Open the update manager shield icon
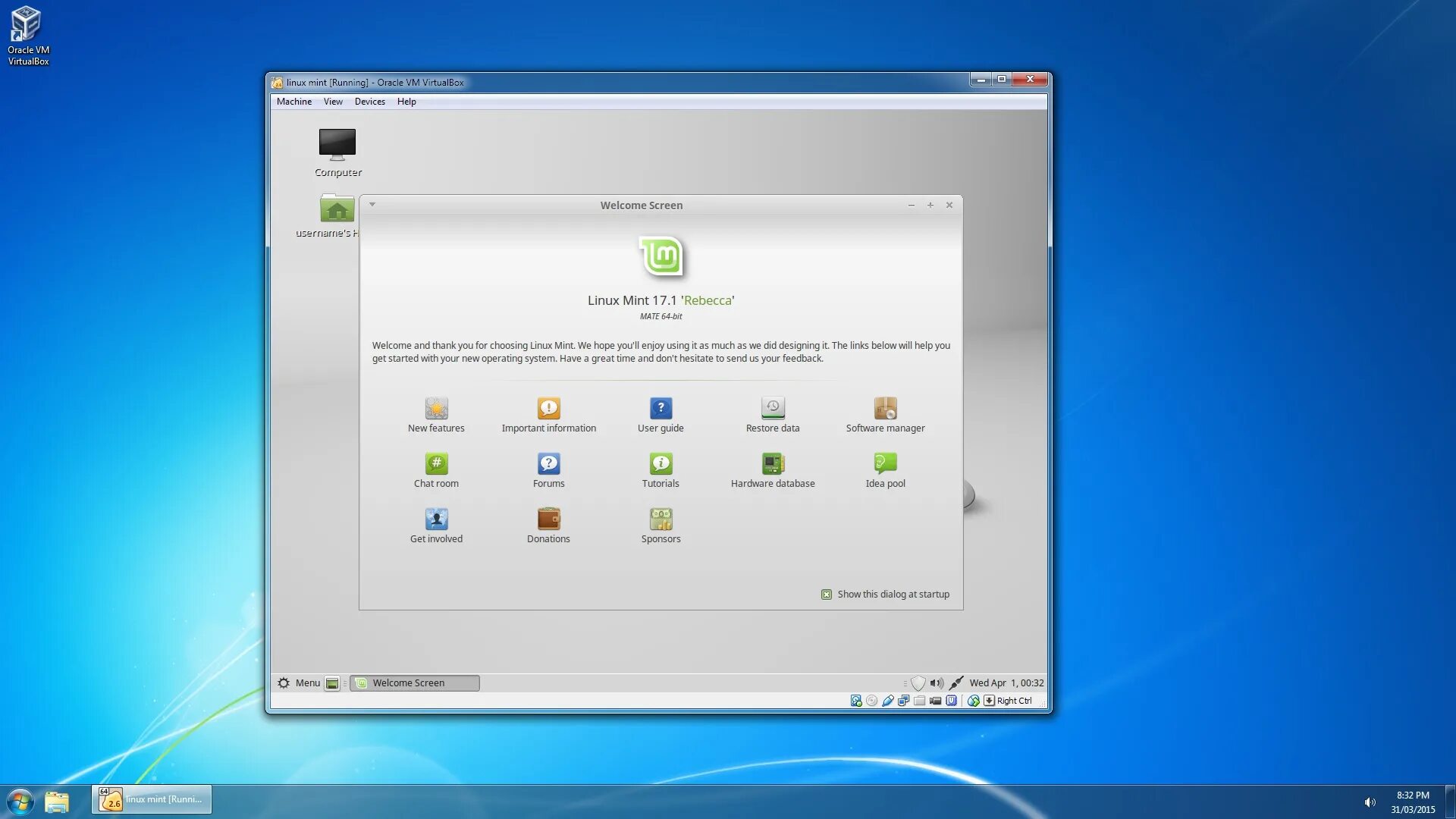The width and height of the screenshot is (1456, 819). (x=918, y=683)
